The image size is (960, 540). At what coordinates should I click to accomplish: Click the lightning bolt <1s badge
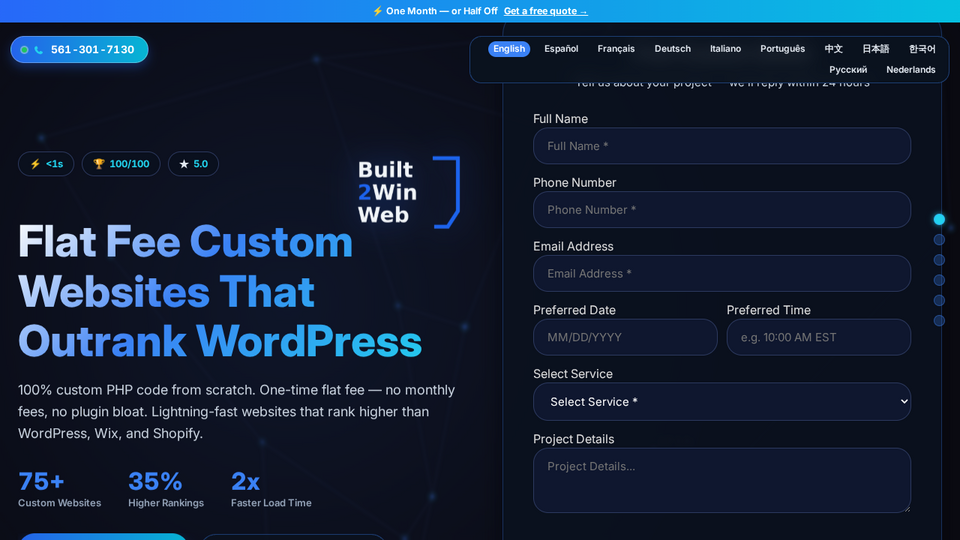click(x=46, y=164)
